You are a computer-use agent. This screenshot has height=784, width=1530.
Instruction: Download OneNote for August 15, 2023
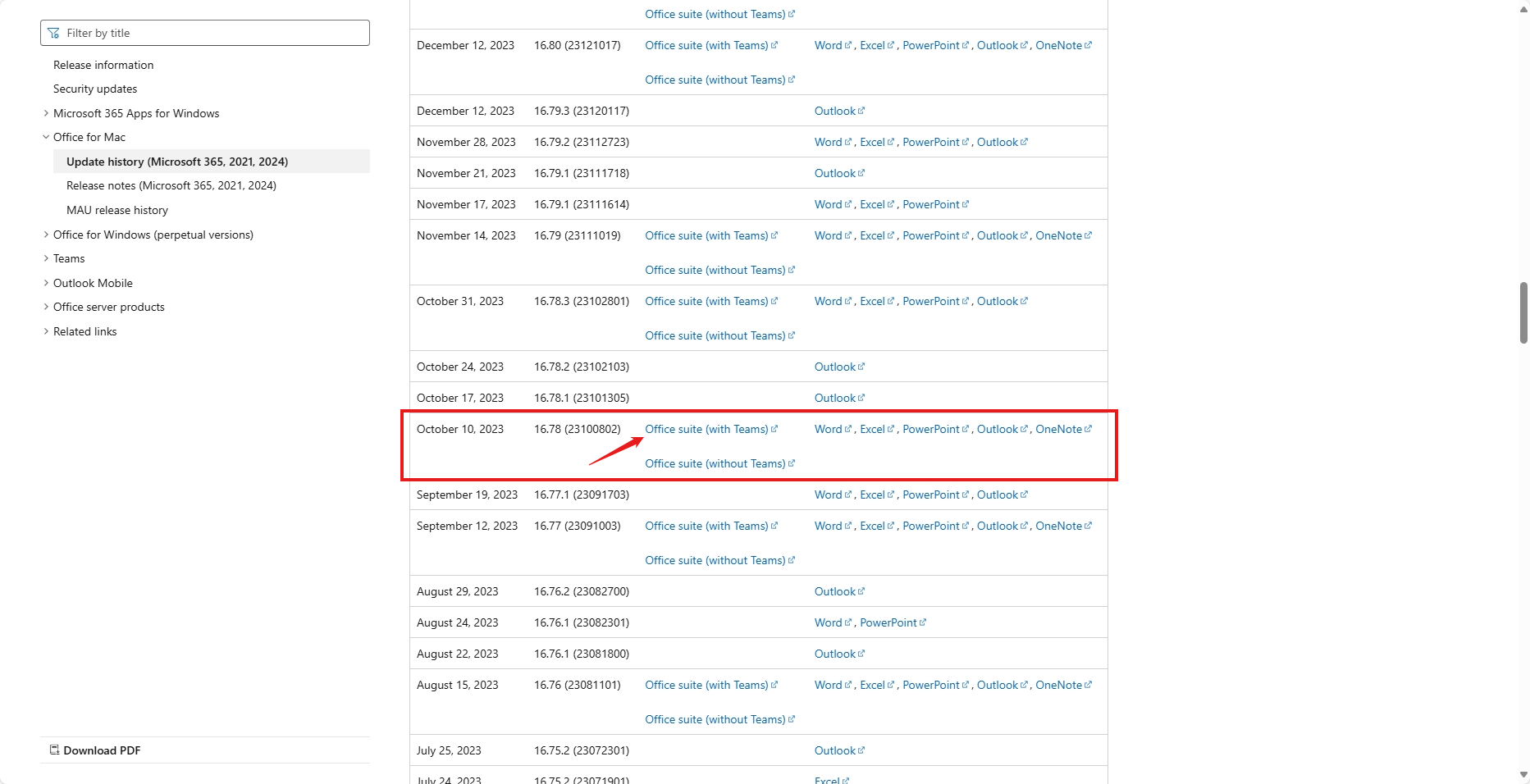[x=1063, y=685]
